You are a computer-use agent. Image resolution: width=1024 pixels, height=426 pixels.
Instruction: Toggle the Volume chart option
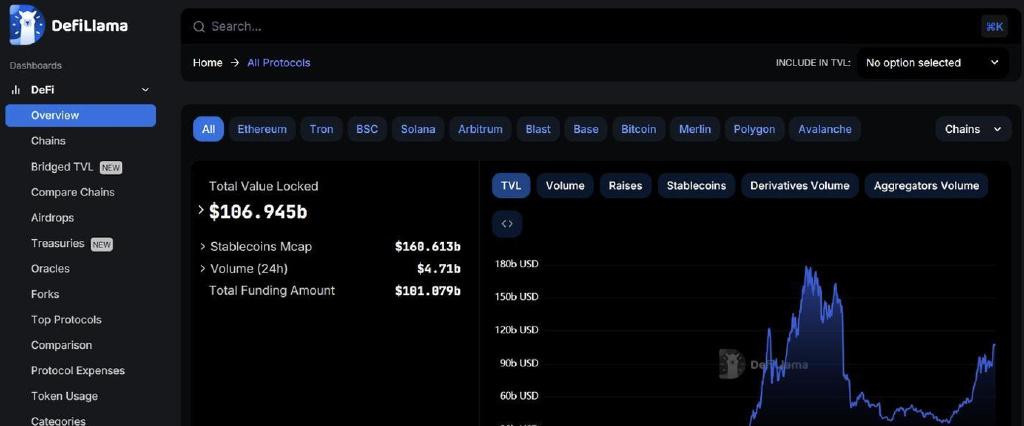coord(565,186)
